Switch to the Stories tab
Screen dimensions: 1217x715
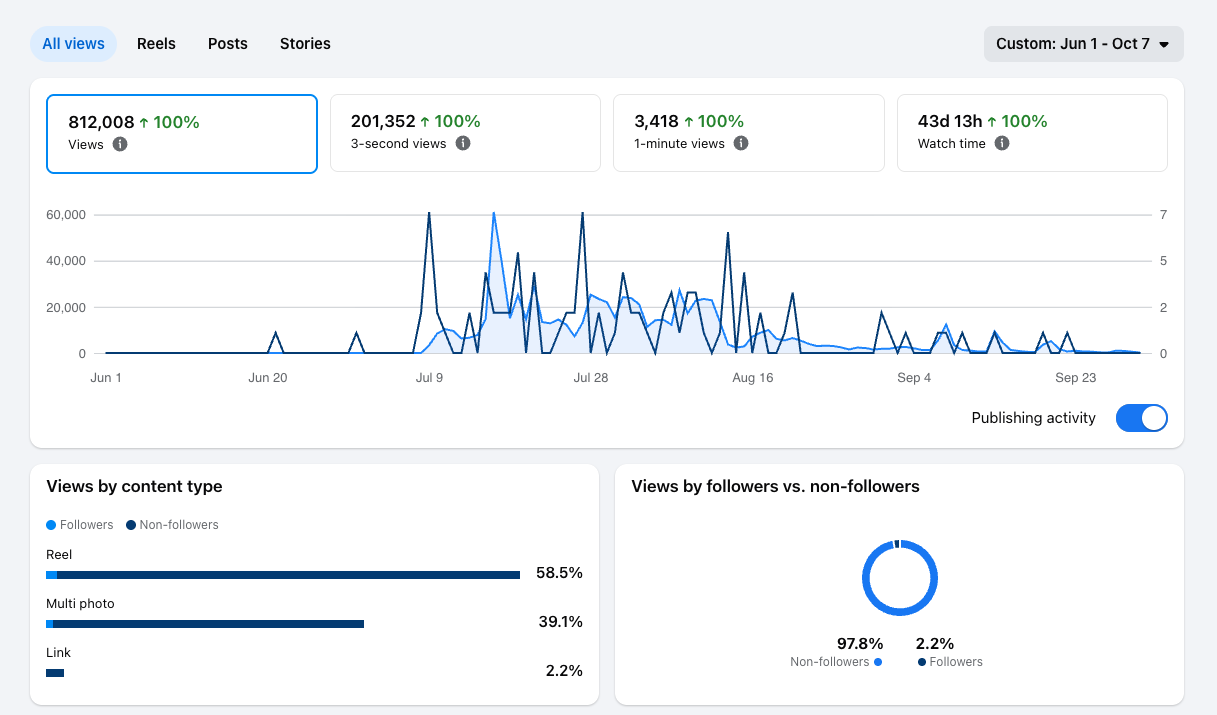click(305, 44)
